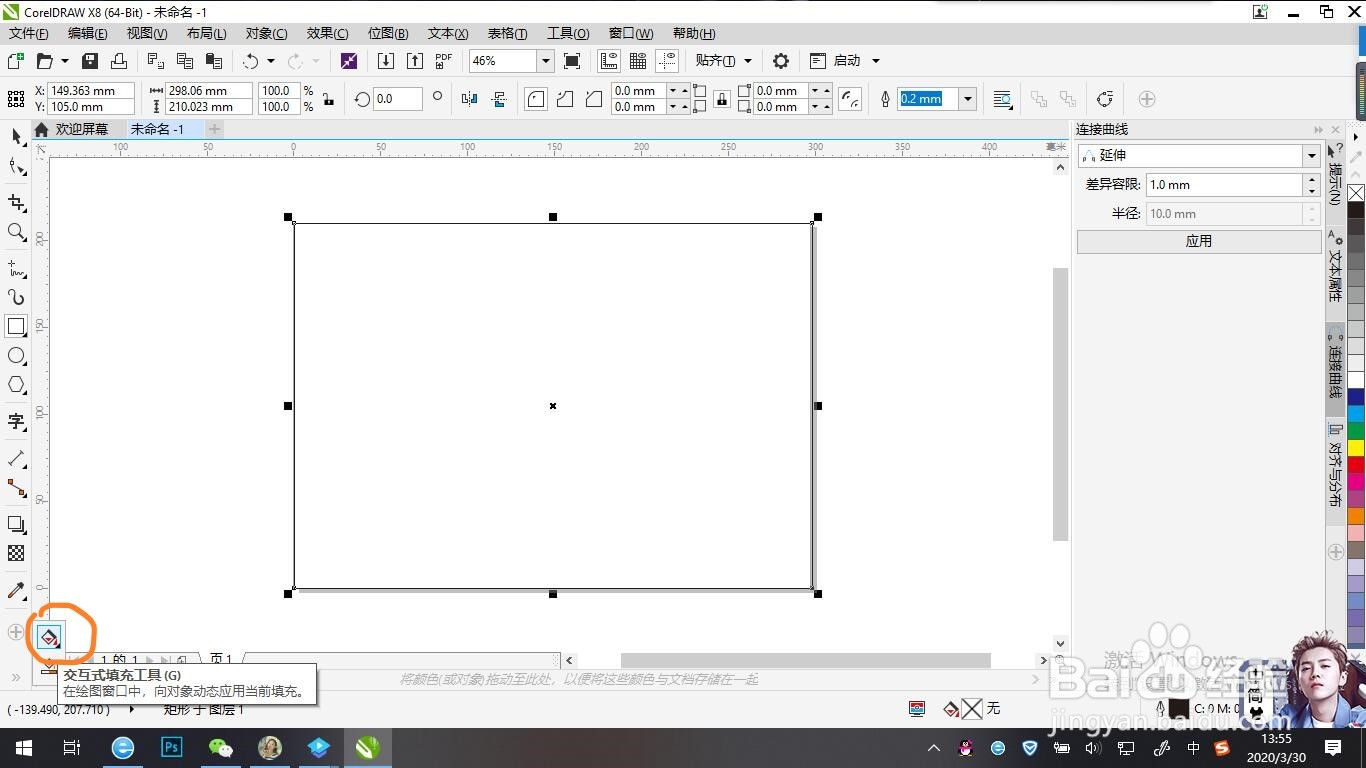Toggle Edit Corners Together lock
Screen dimensions: 1366x768
(x=722, y=99)
